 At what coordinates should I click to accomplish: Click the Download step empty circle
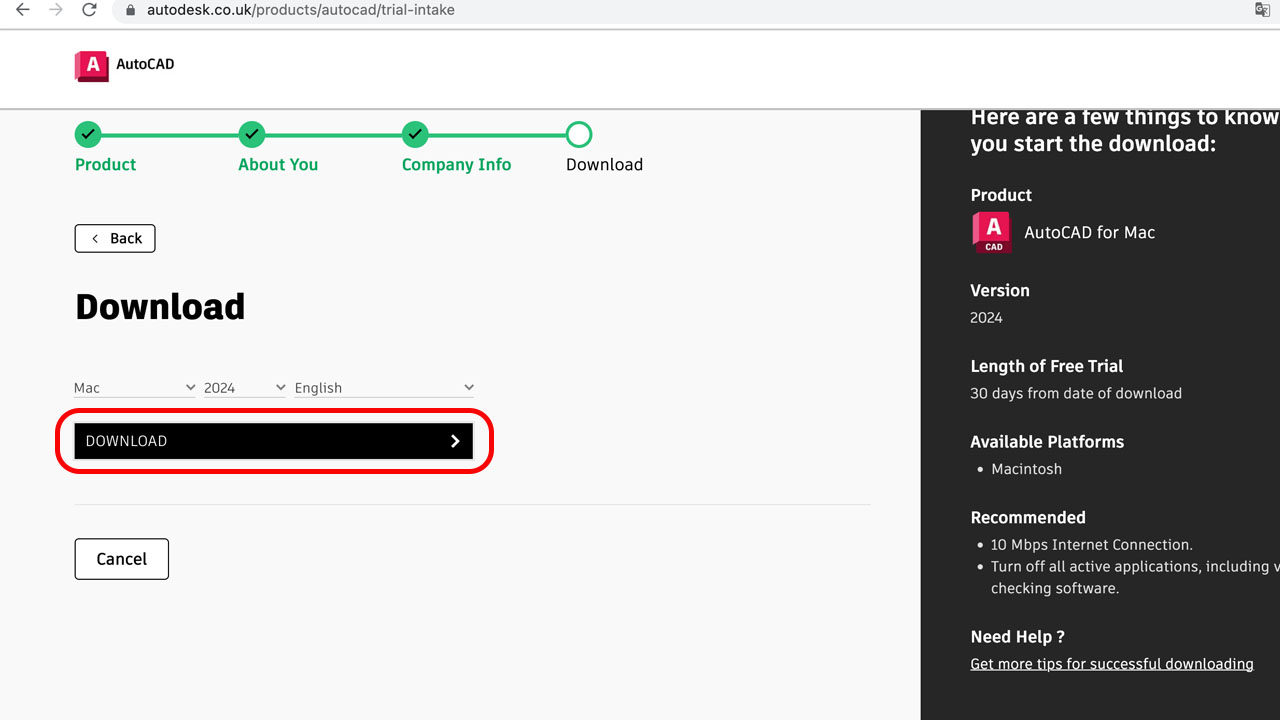(x=579, y=134)
